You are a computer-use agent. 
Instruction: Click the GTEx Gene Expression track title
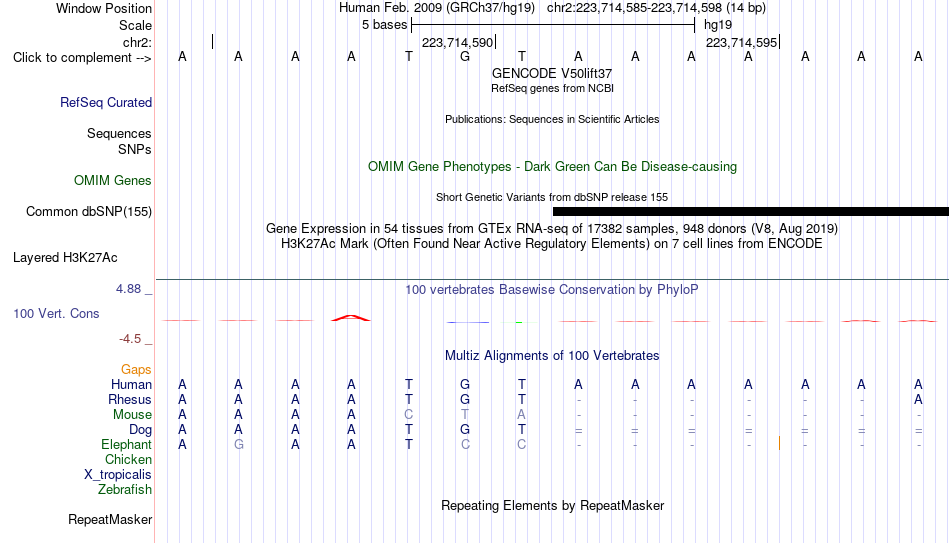coord(551,228)
